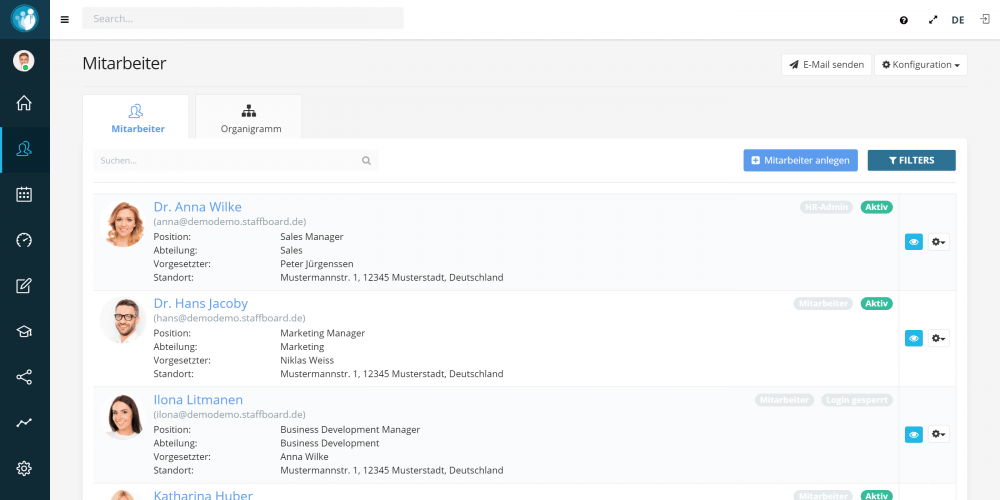Click the 'Peter Jürgenssen' supervisor text
The width and height of the screenshot is (1000, 500).
pyautogui.click(x=317, y=263)
